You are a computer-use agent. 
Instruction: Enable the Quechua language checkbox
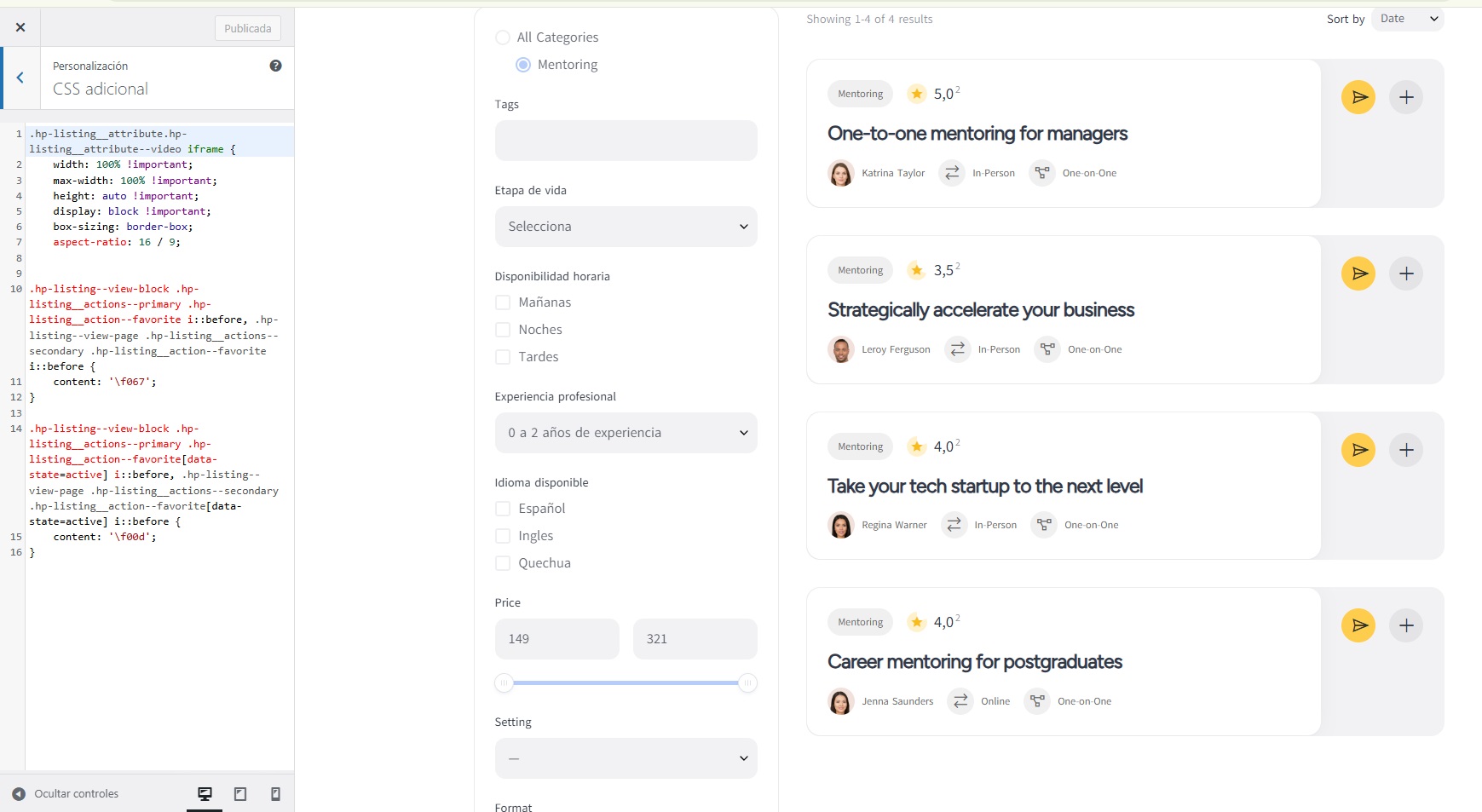click(503, 563)
